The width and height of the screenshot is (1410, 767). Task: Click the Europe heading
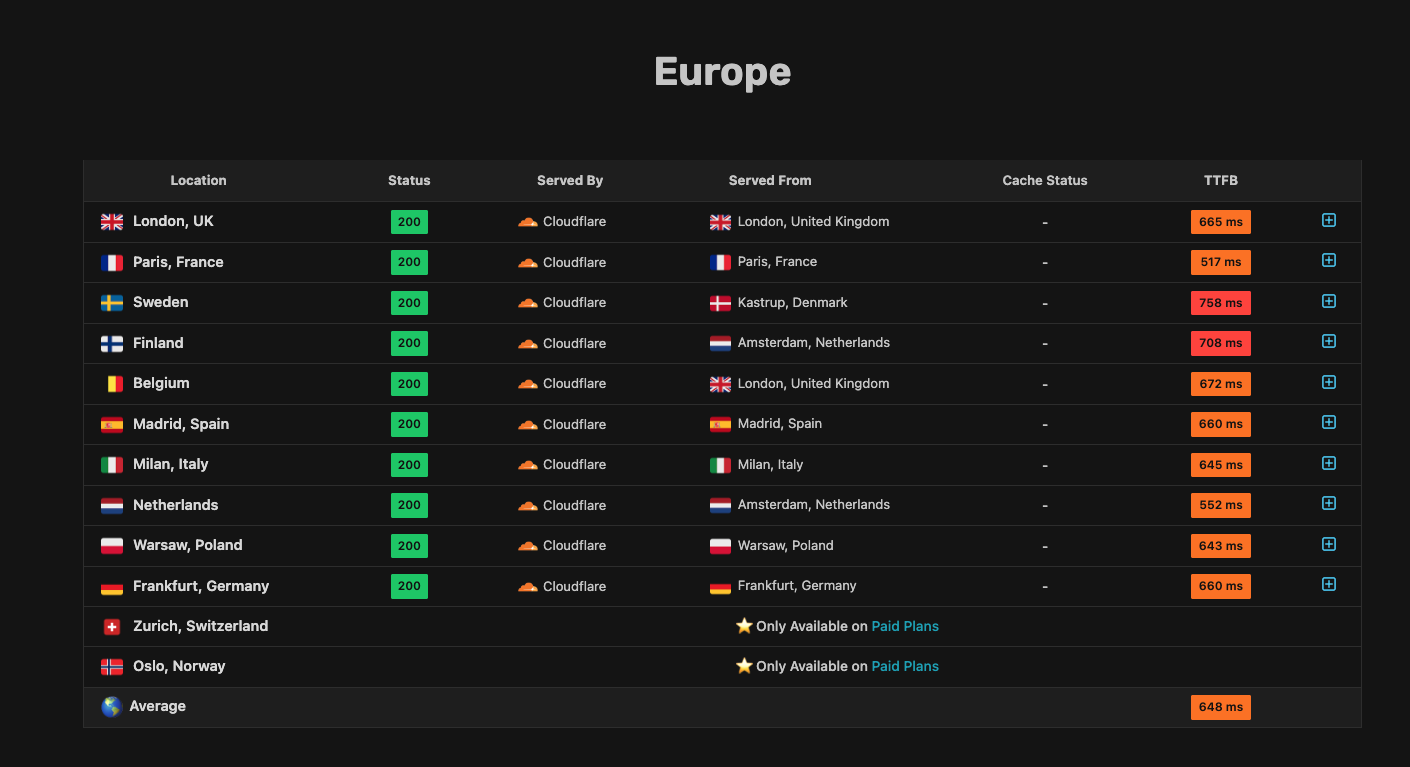coord(722,72)
